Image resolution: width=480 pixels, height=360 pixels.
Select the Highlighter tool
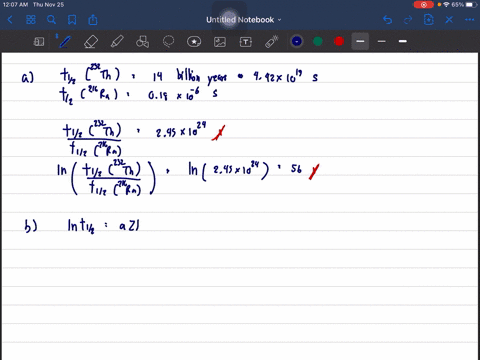pyautogui.click(x=117, y=42)
